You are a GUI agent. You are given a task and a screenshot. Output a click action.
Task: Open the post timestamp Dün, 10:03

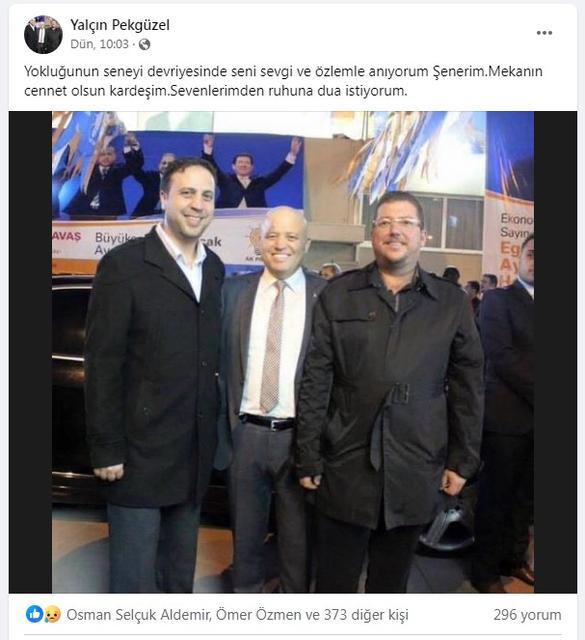[99, 44]
